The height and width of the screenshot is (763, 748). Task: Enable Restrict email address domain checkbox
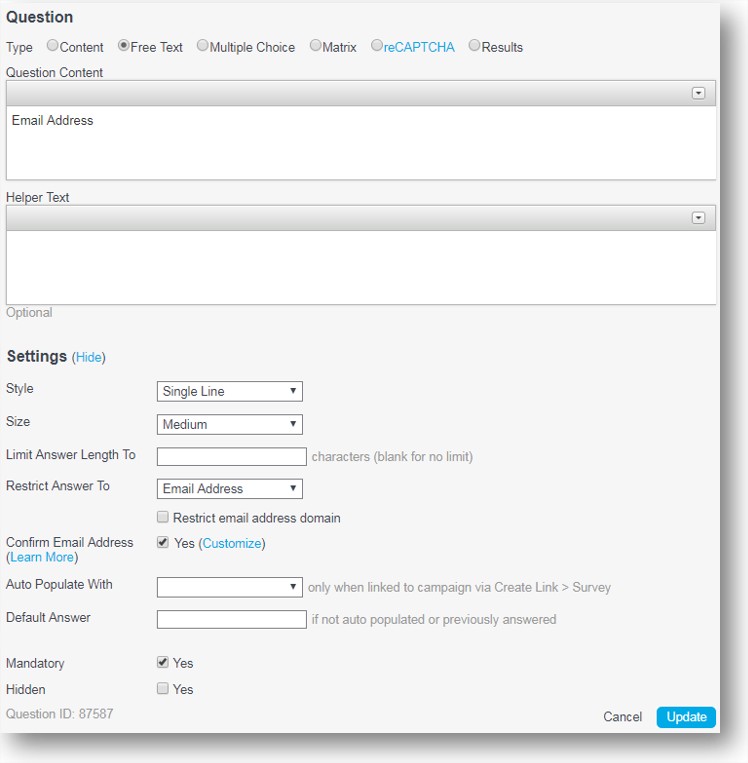coord(163,517)
